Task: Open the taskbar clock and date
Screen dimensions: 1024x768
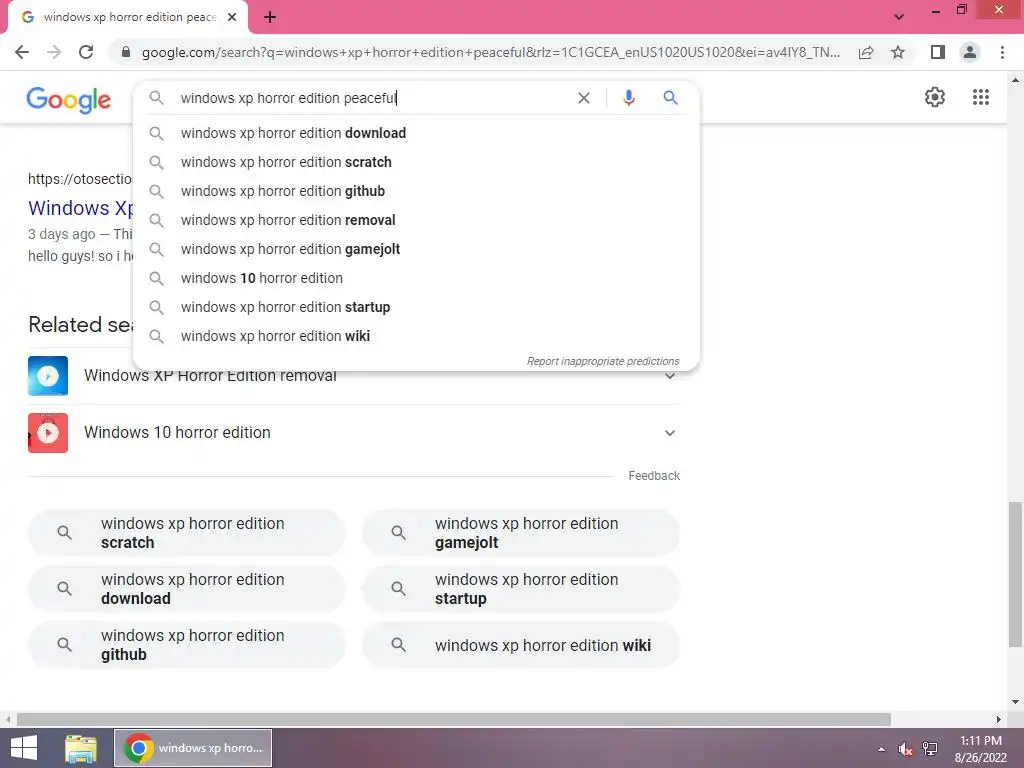Action: pyautogui.click(x=980, y=749)
